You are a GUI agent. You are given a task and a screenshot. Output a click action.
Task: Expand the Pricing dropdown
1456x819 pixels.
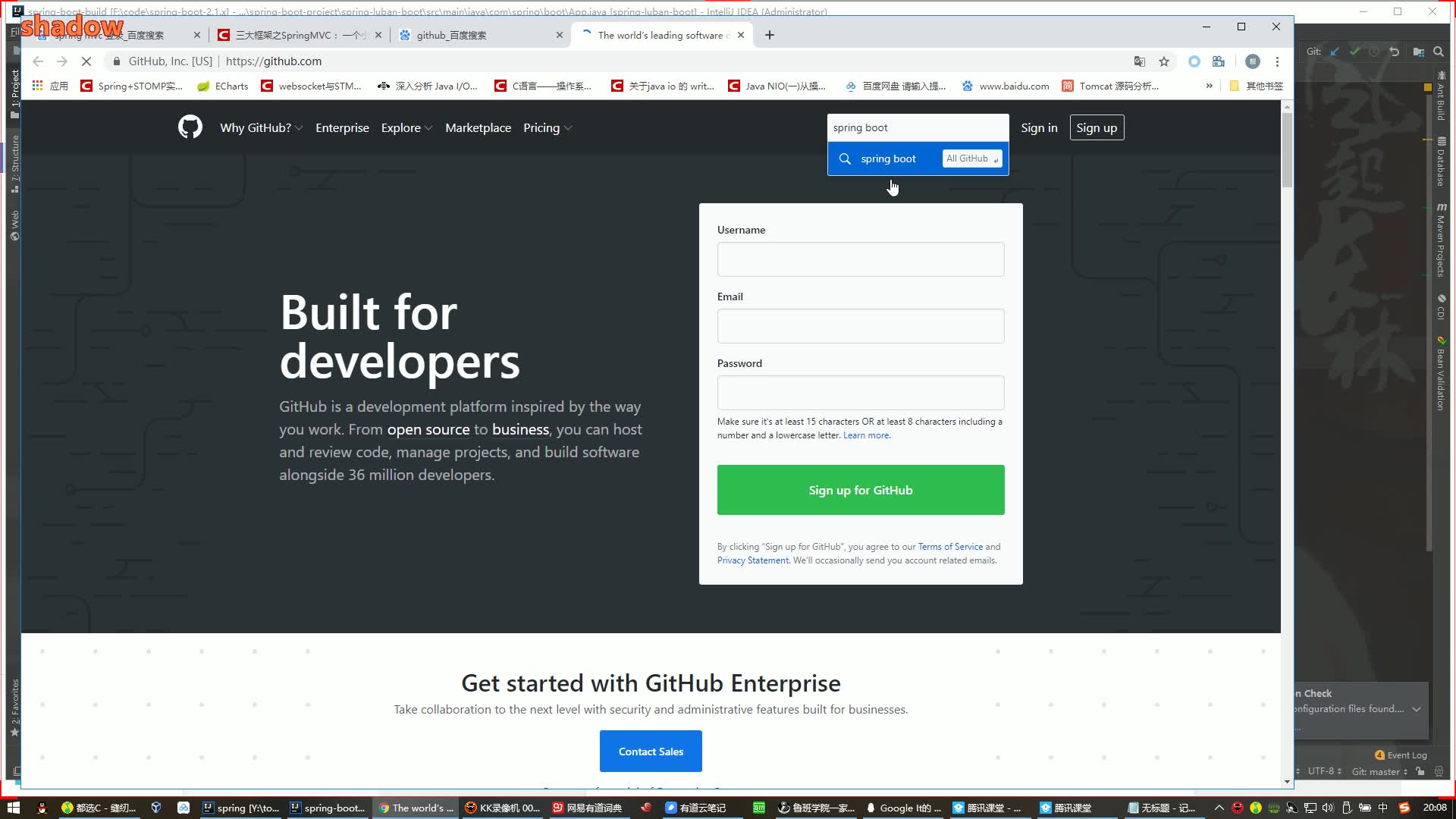click(547, 127)
